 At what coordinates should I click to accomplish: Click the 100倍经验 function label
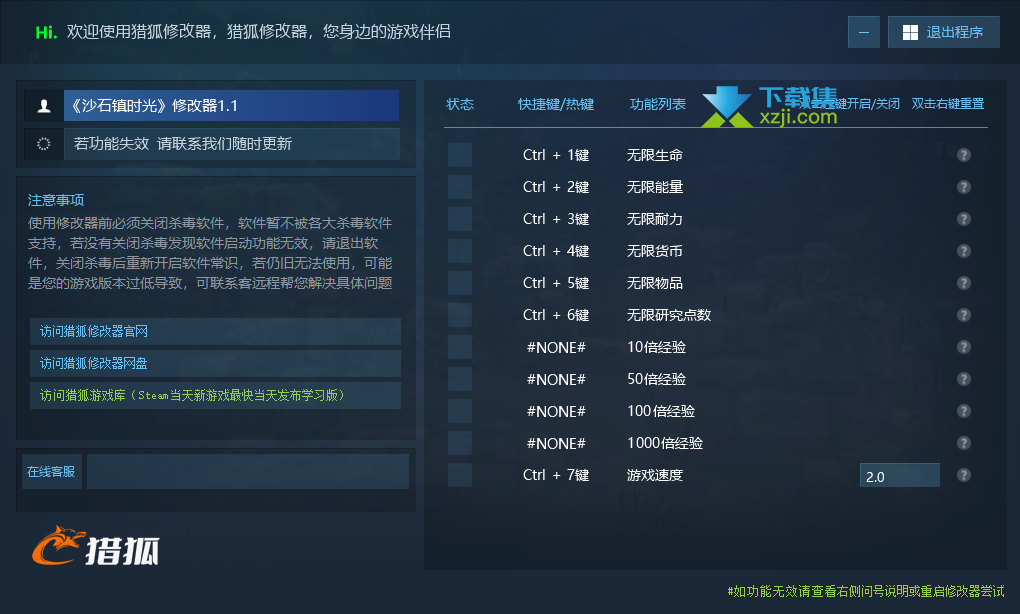click(x=661, y=410)
